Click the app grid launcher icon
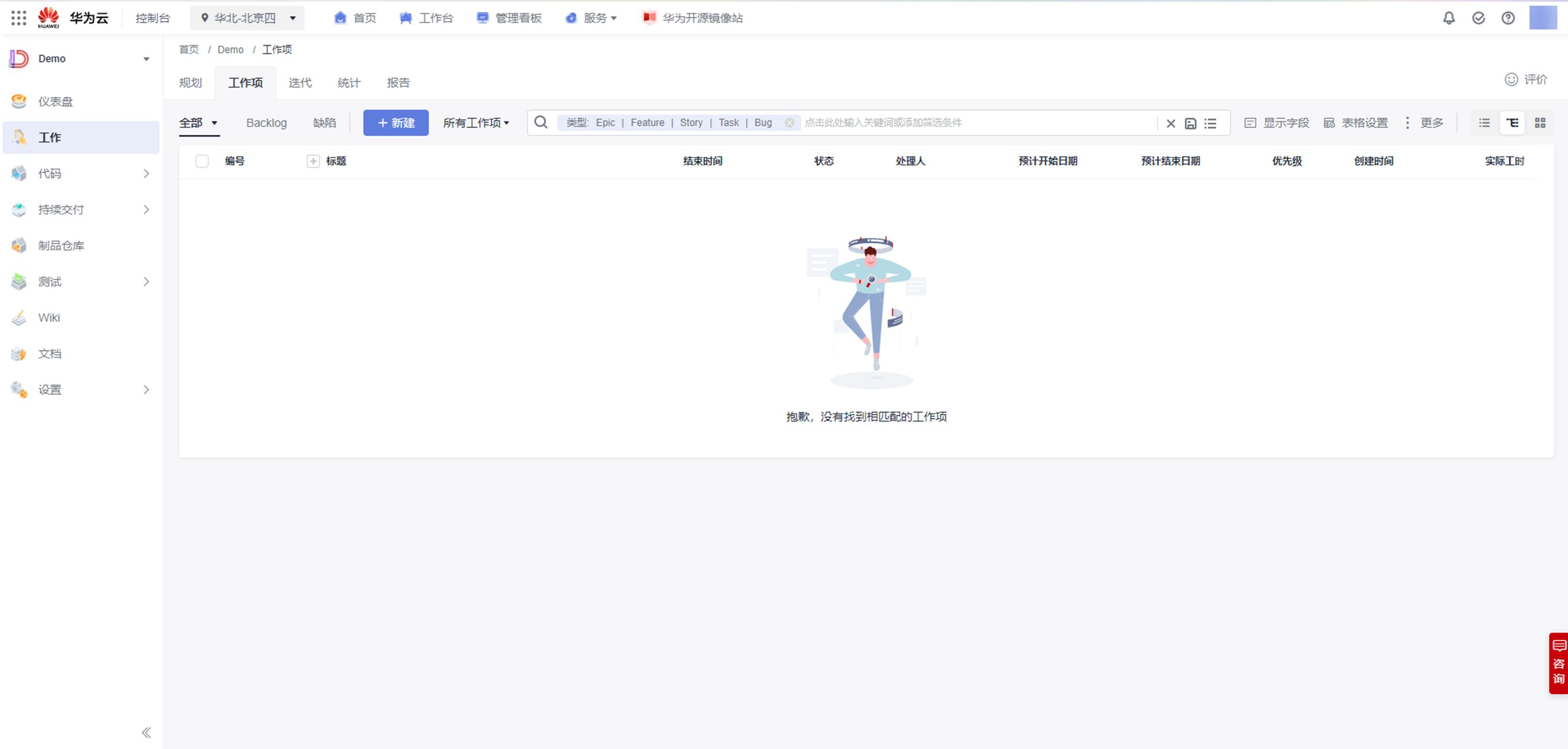This screenshot has width=1568, height=749. pos(18,18)
